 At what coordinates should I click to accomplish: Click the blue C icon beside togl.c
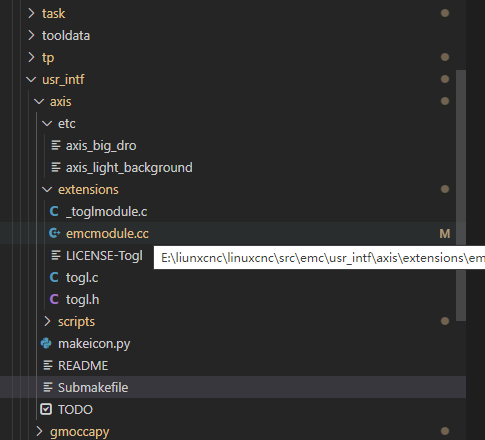(54, 277)
